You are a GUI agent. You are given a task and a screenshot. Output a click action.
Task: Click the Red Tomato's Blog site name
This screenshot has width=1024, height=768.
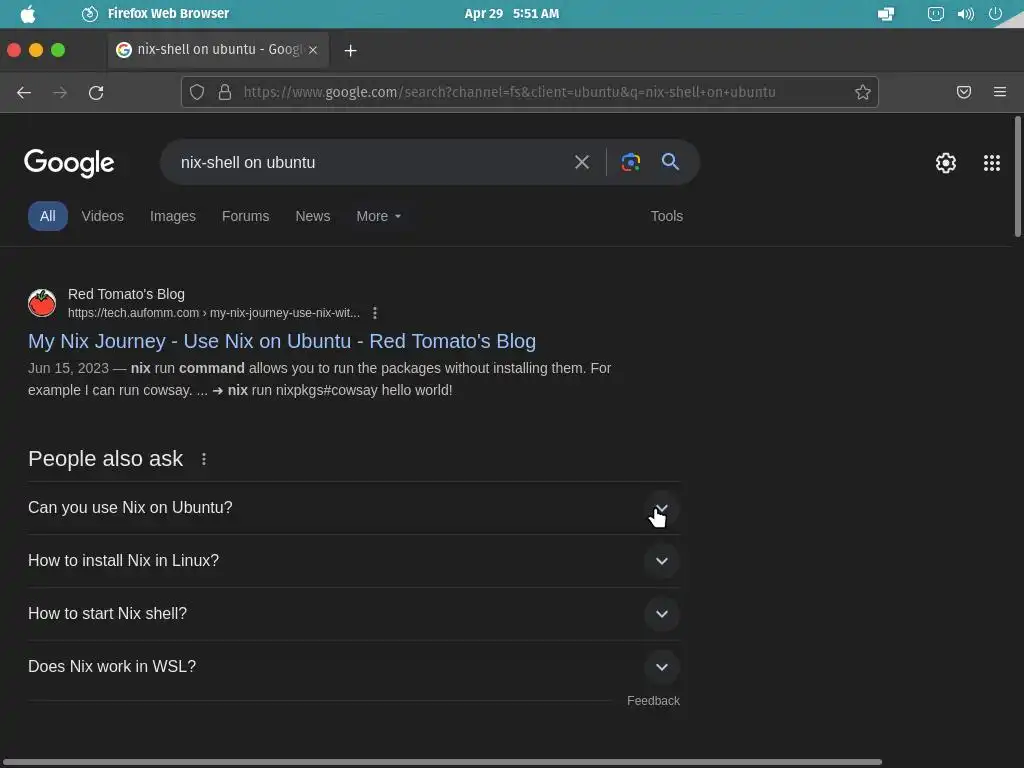tap(126, 294)
